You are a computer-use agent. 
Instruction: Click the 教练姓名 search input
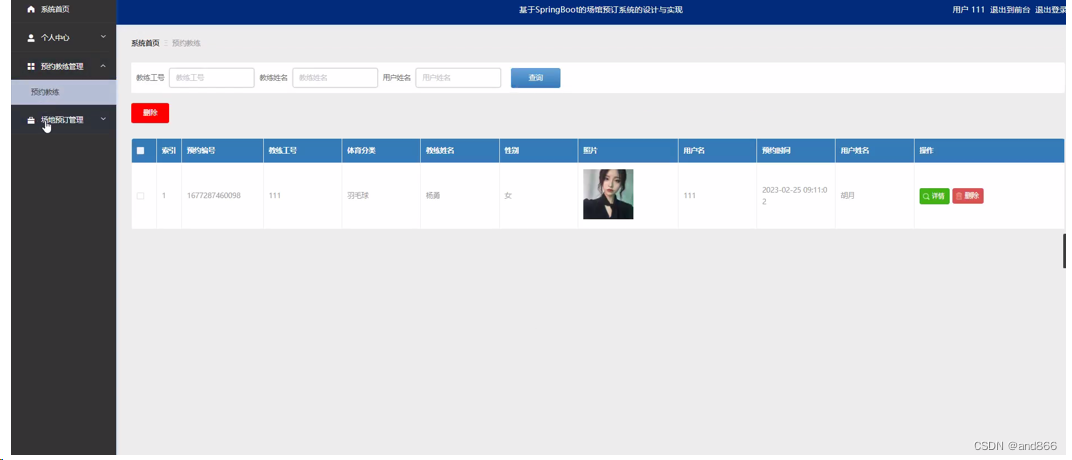335,78
